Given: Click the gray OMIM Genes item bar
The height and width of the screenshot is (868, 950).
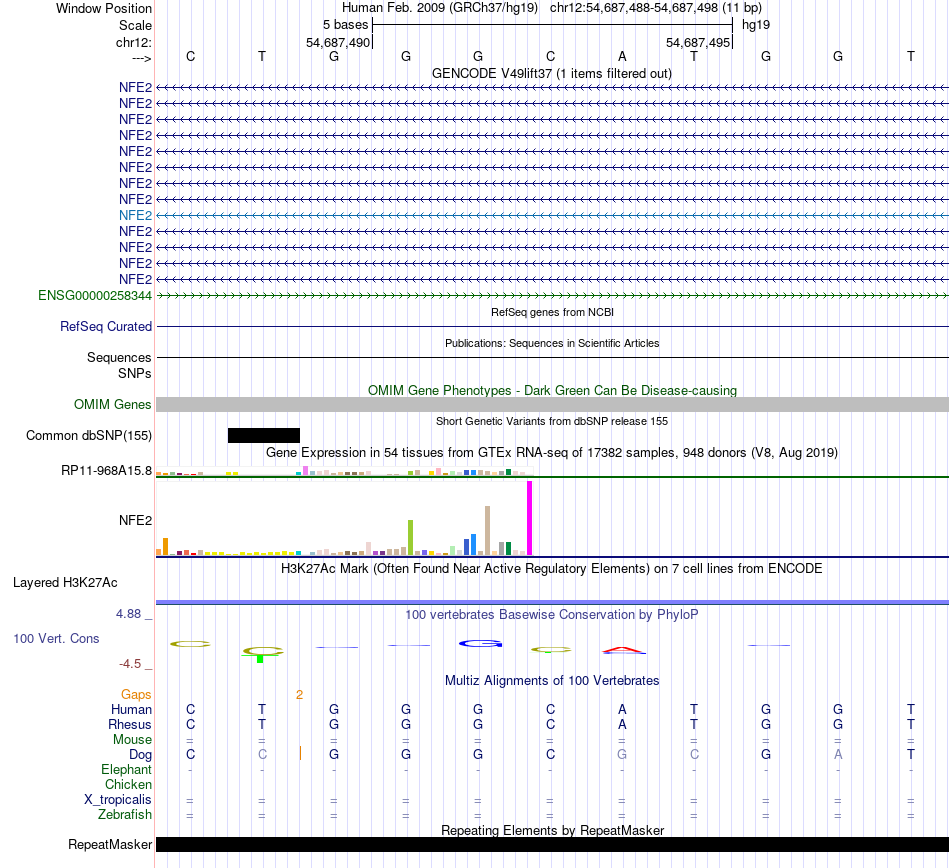Looking at the screenshot, I should (x=552, y=405).
